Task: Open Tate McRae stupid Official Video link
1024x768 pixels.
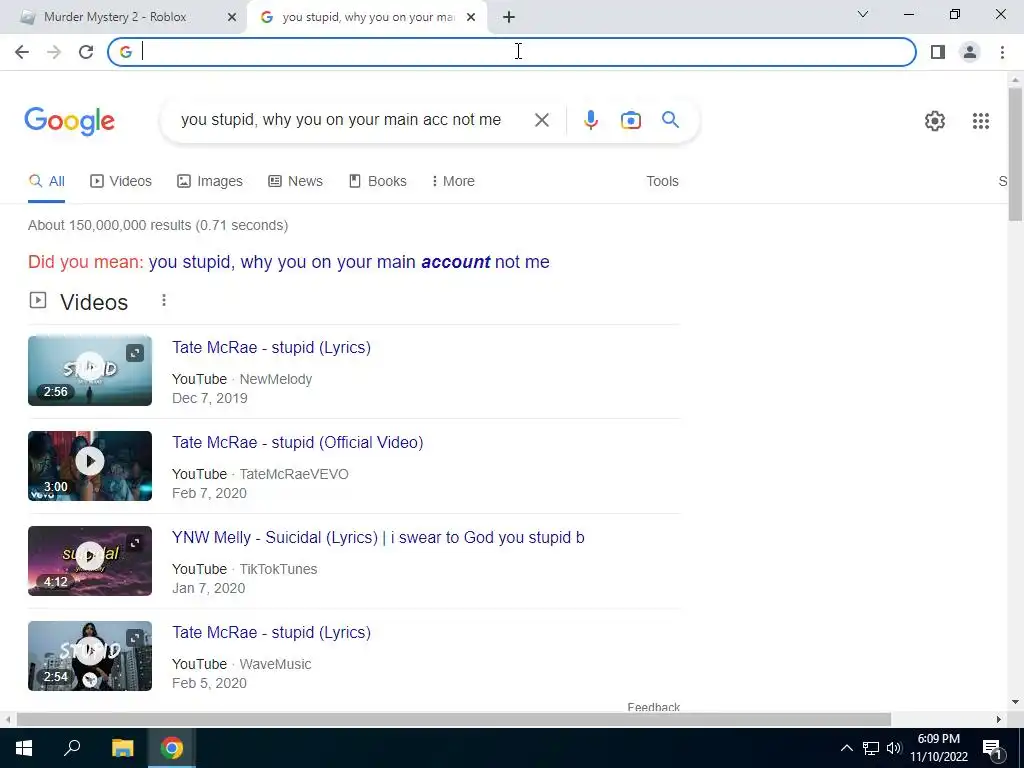Action: click(297, 442)
